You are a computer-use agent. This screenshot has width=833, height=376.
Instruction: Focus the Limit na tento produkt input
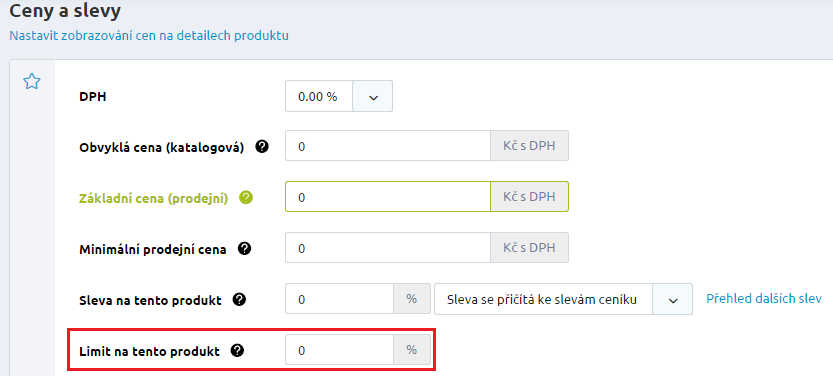[x=339, y=350]
